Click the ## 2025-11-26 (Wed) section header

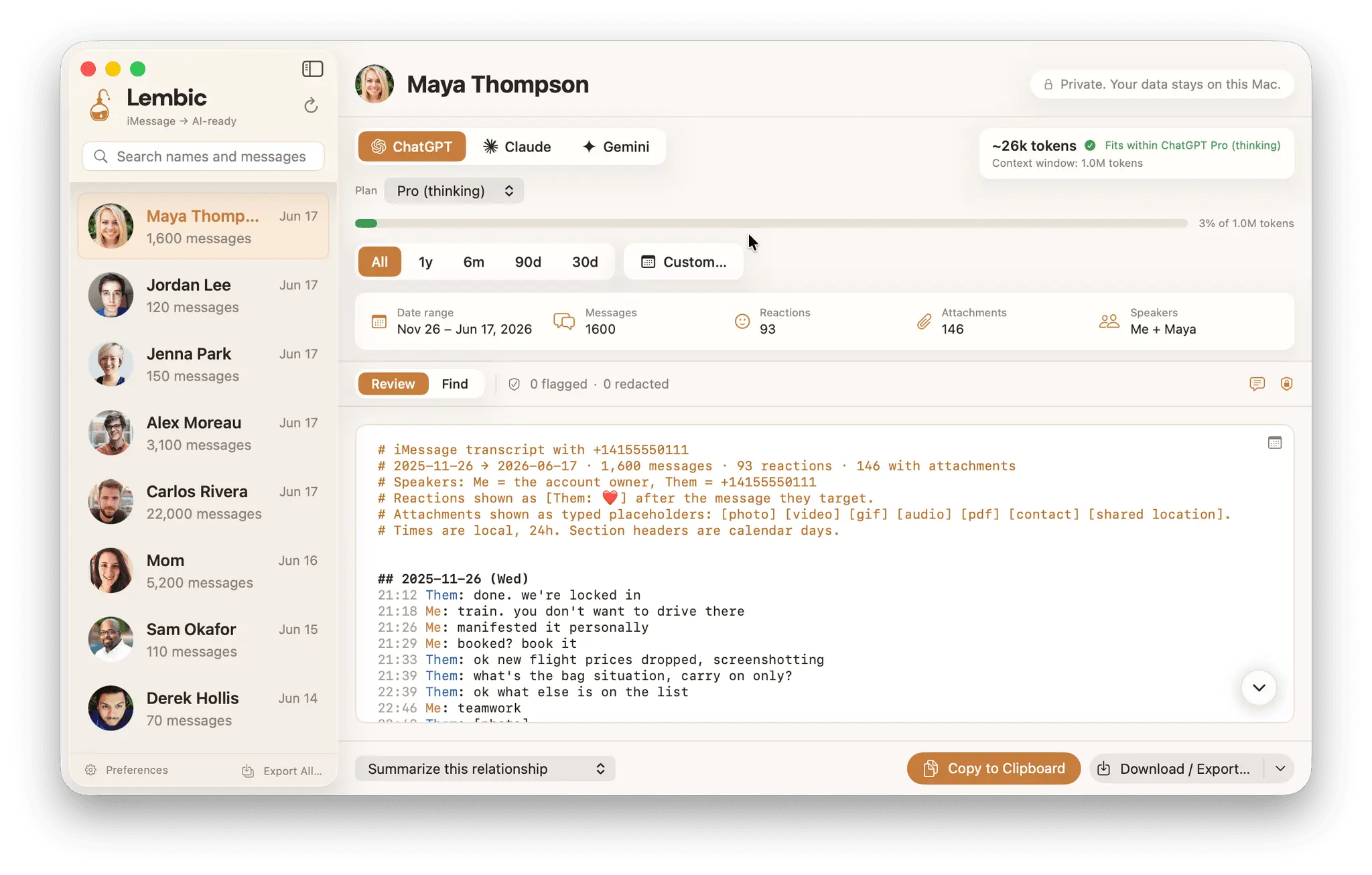point(453,579)
